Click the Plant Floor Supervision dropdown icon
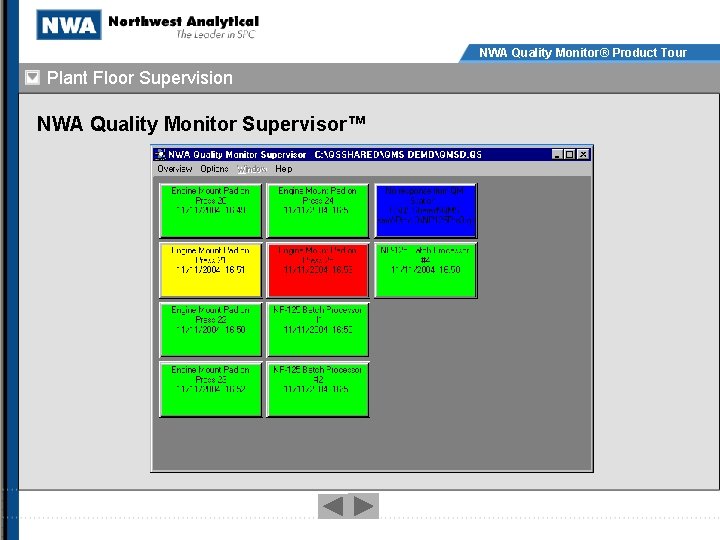The image size is (720, 540). (33, 78)
